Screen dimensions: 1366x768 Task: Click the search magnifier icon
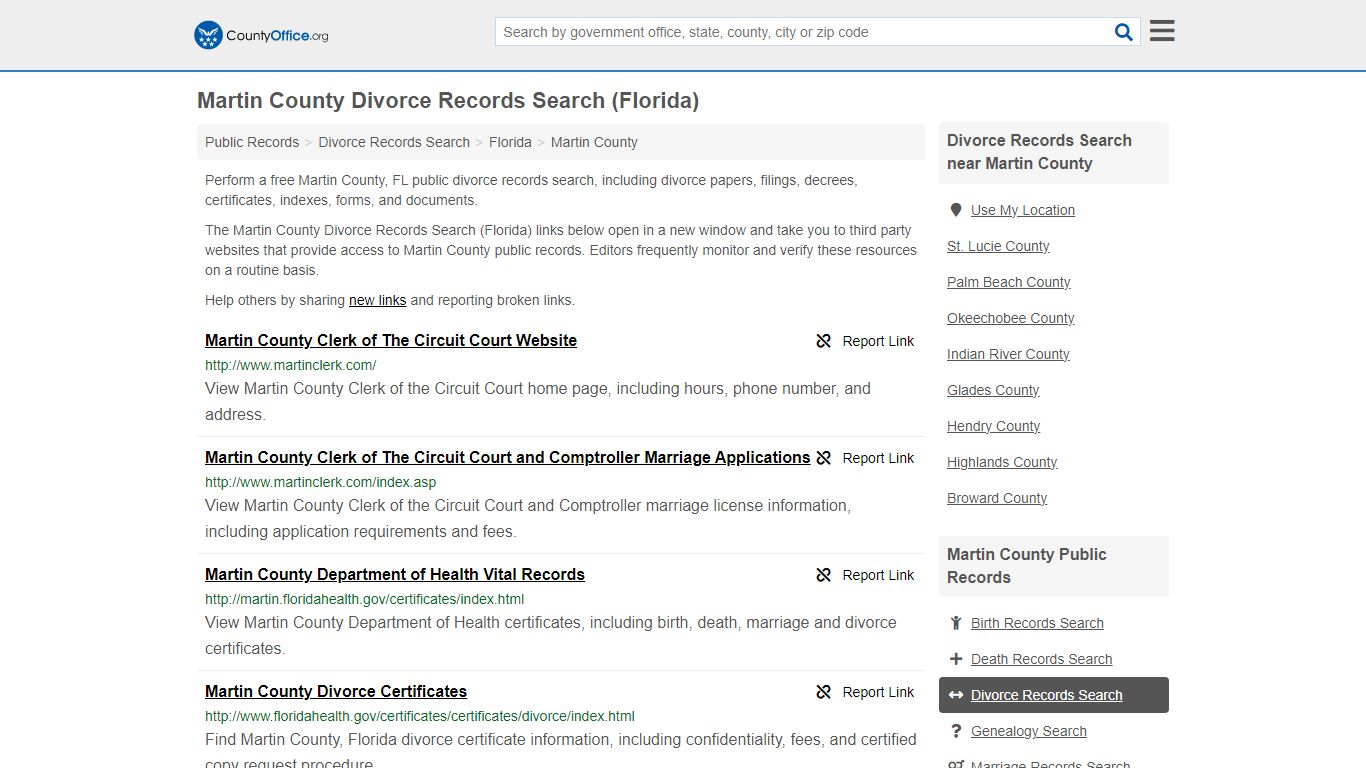(1124, 32)
